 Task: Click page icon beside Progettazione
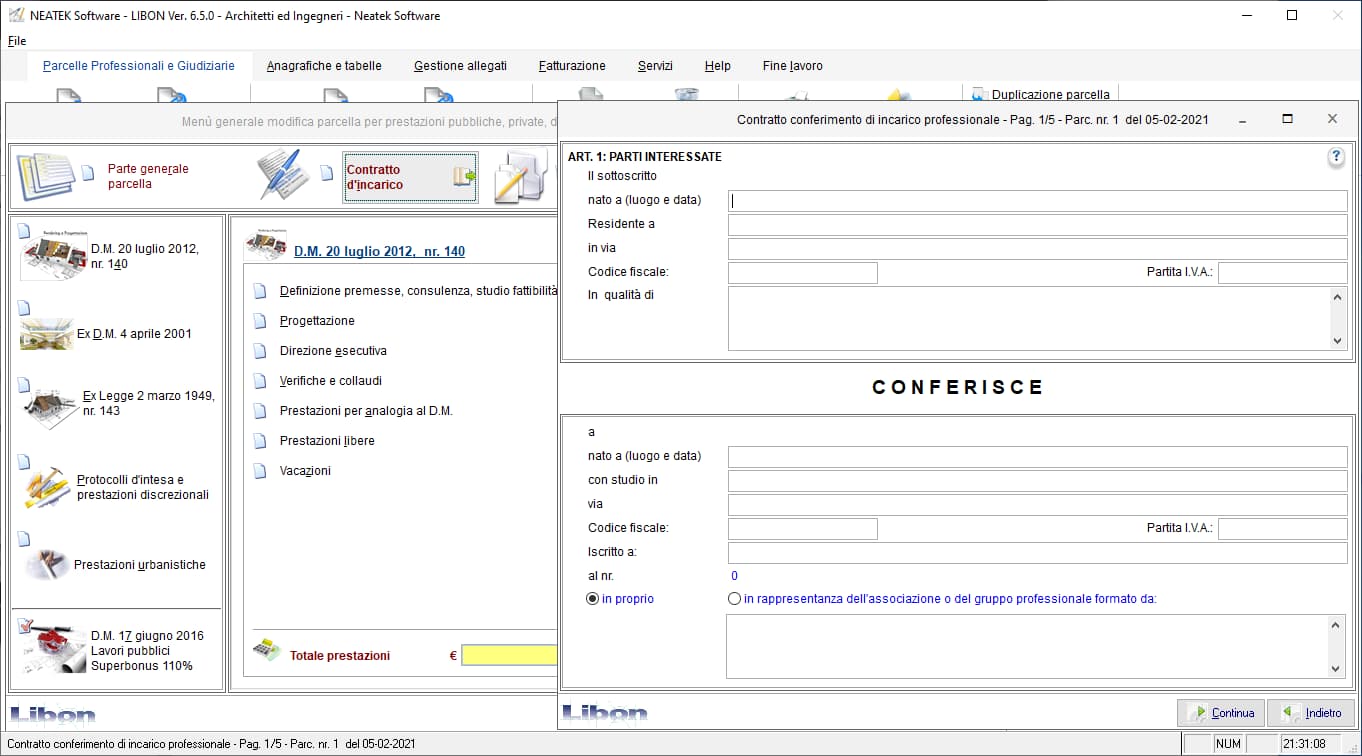pyautogui.click(x=260, y=321)
